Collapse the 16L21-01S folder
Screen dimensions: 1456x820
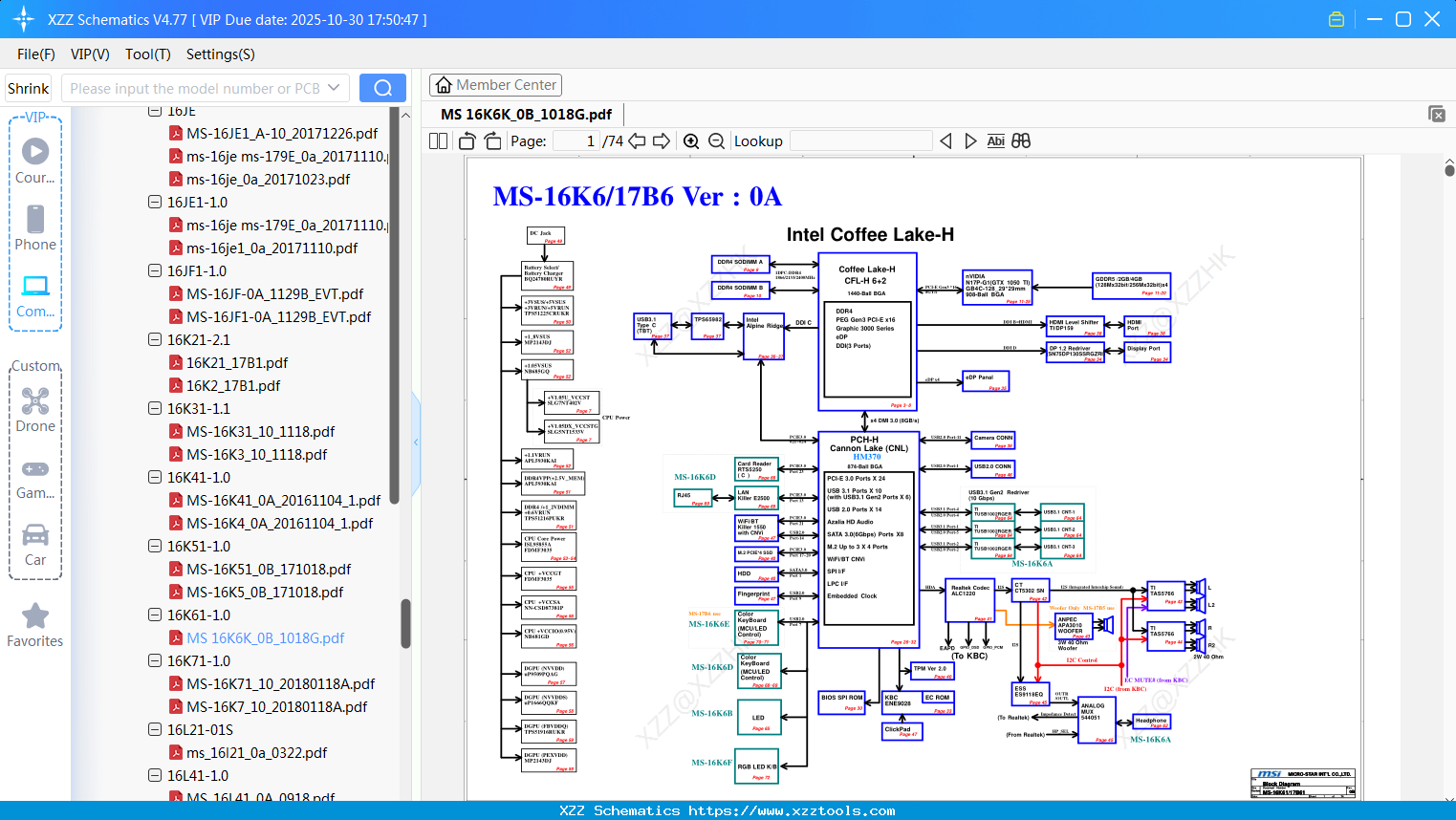(x=155, y=730)
